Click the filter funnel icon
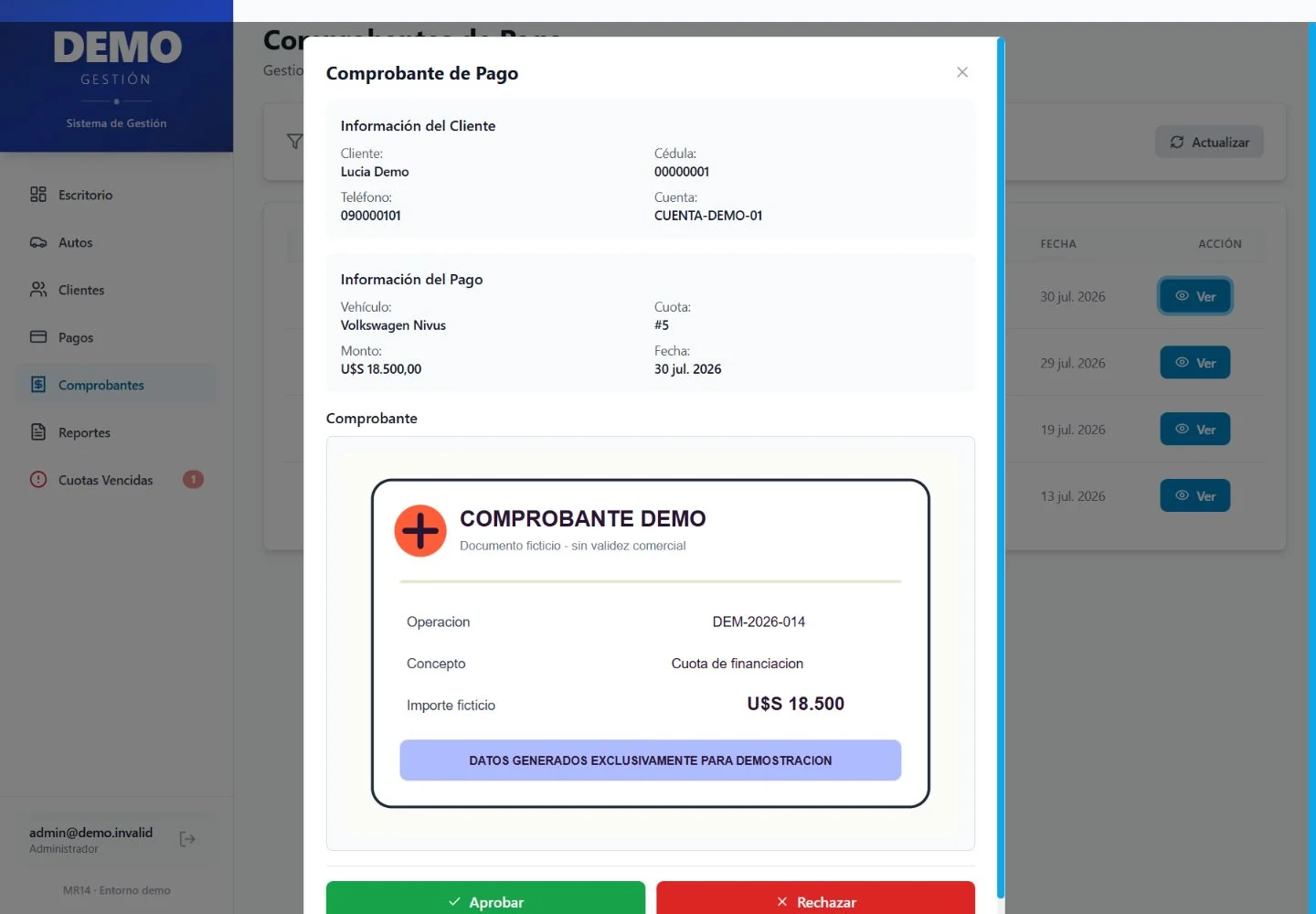Screen dimensions: 1316x914 [x=294, y=142]
